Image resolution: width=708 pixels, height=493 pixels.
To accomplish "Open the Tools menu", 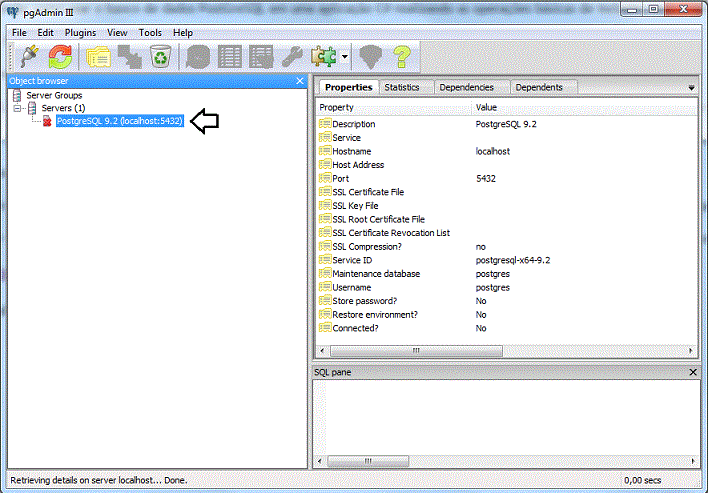I will click(x=150, y=33).
